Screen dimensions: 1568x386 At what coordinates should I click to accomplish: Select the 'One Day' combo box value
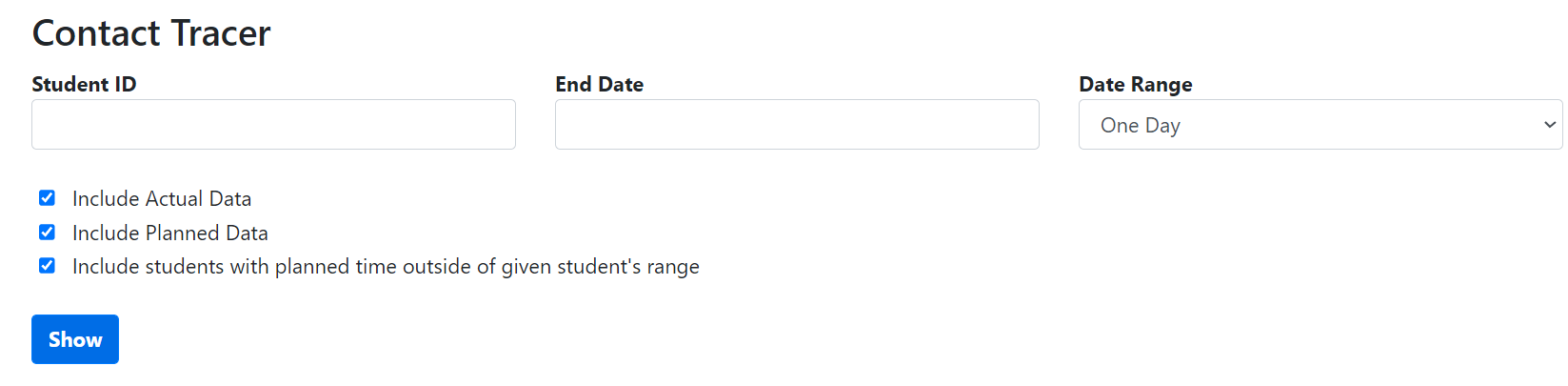click(1141, 126)
